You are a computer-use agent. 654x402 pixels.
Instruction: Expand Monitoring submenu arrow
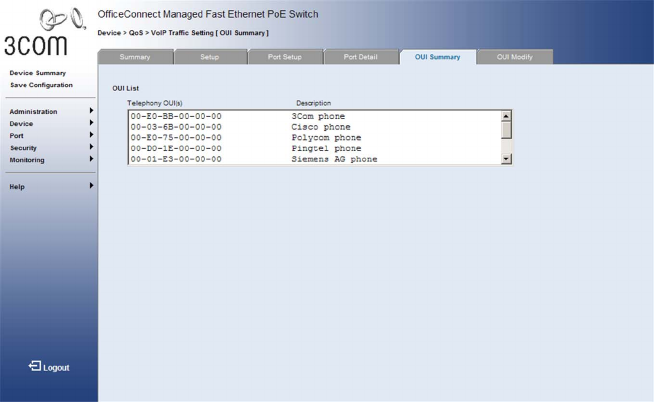[x=91, y=159]
